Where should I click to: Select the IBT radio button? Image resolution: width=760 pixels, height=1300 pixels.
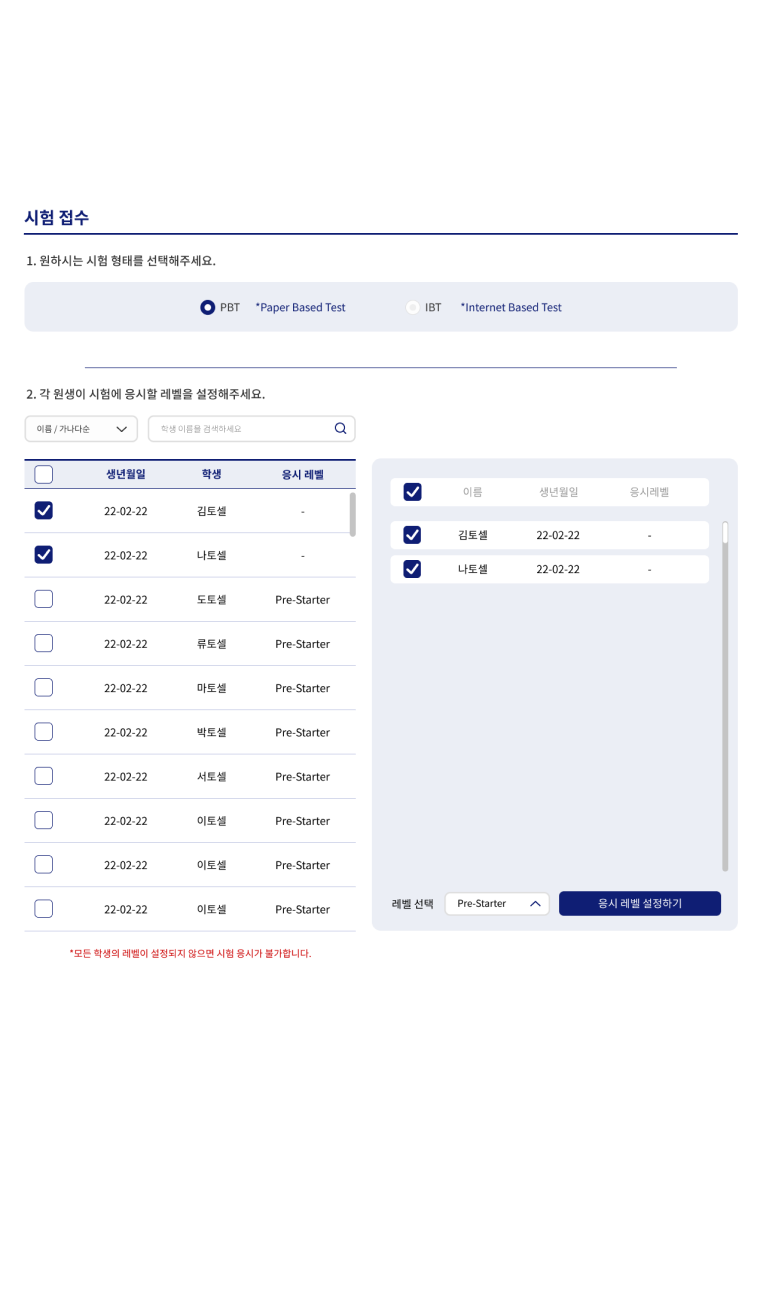pos(412,307)
